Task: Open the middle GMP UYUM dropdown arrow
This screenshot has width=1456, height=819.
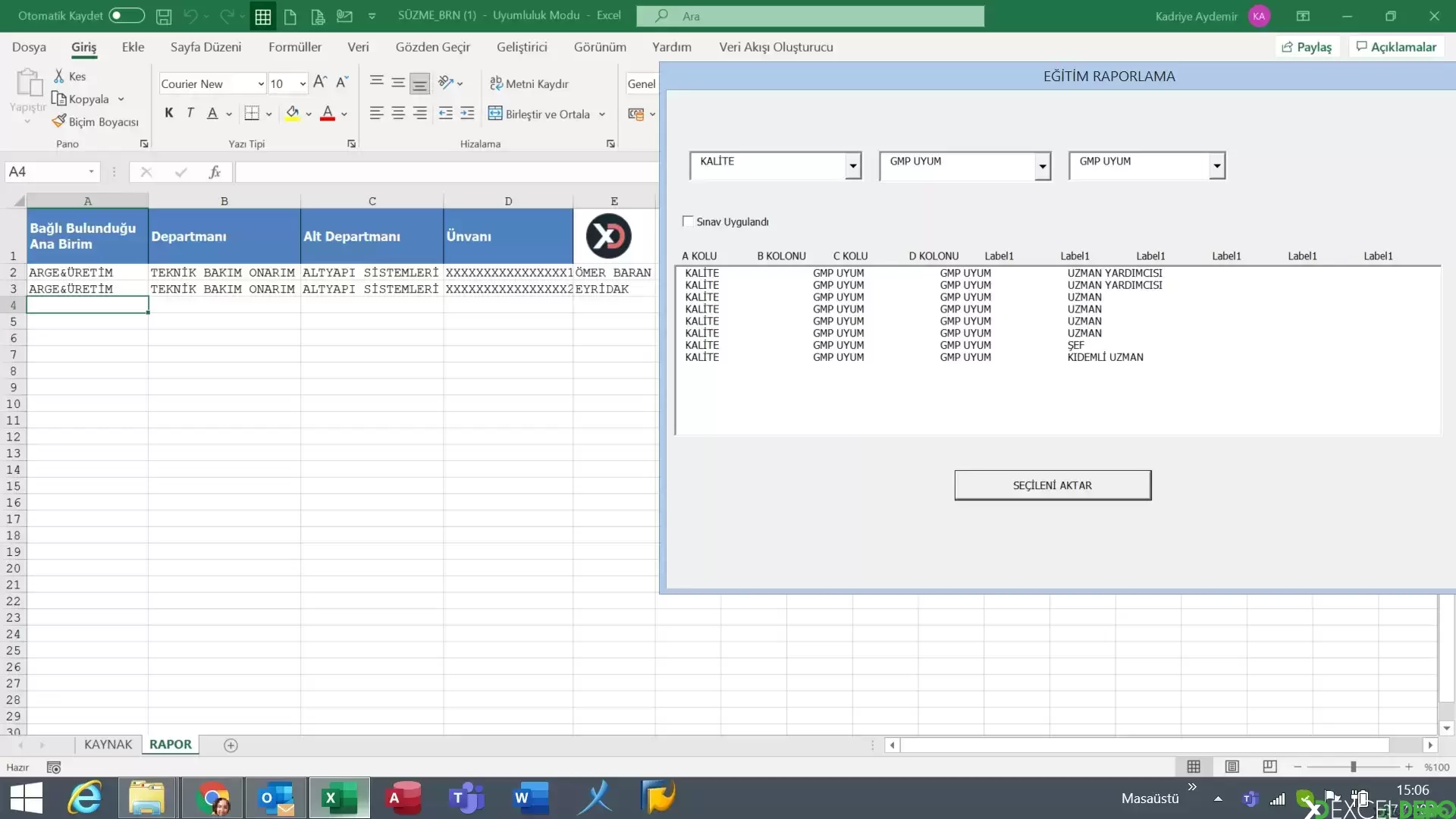Action: point(1043,165)
